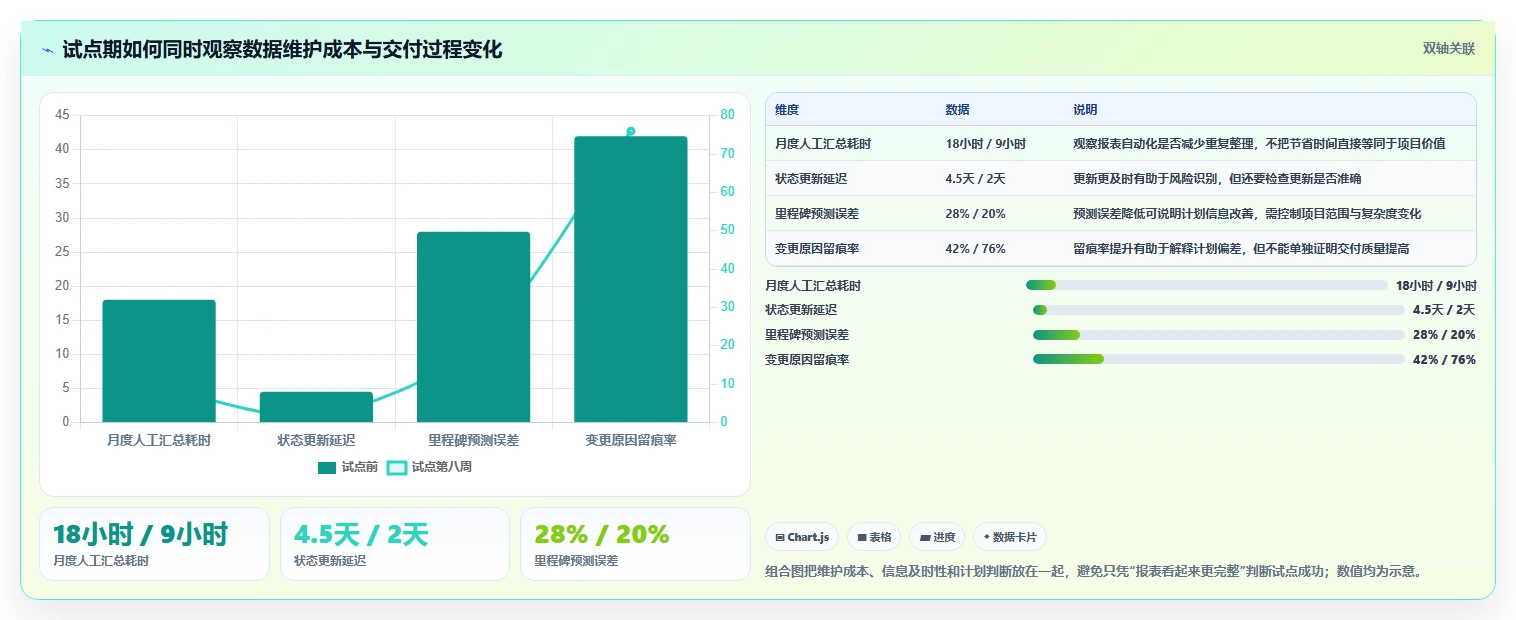Click the 里程碑预测误差 x-axis label
This screenshot has width=1516, height=620.
pyautogui.click(x=473, y=440)
